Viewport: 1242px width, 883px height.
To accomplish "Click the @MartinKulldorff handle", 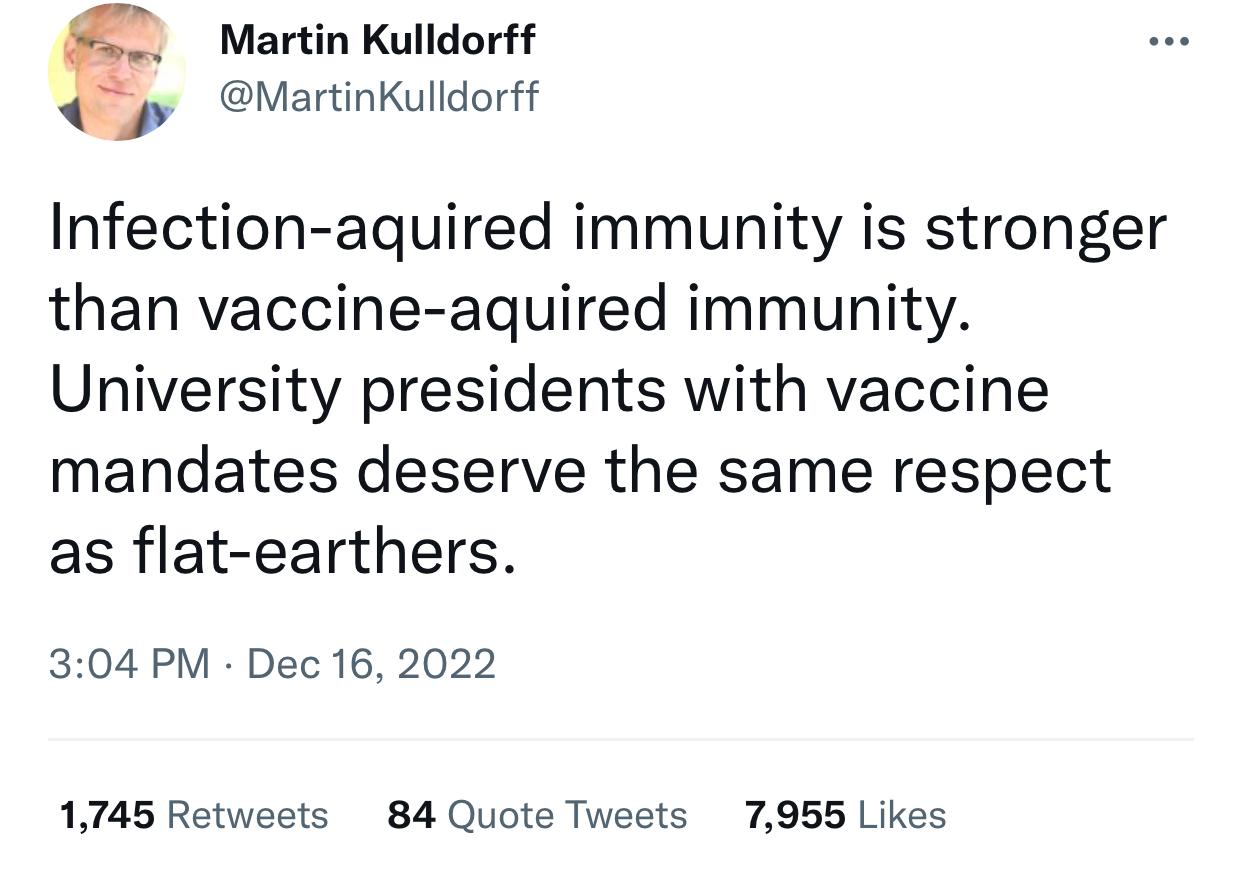I will [x=379, y=97].
